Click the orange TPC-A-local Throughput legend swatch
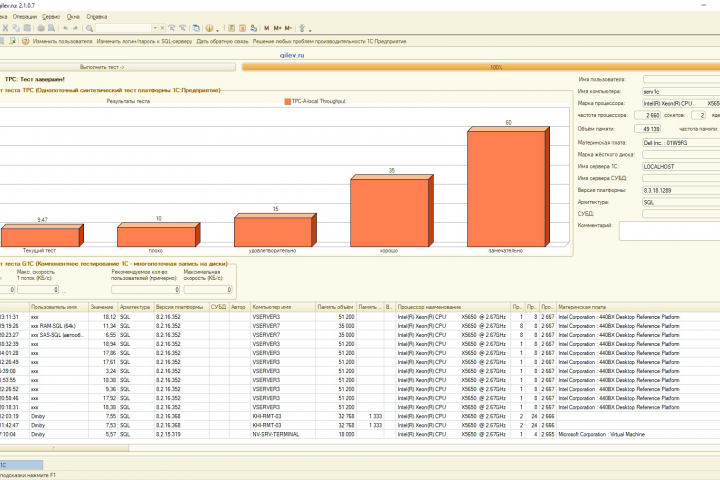Viewport: 720px width, 480px height. (287, 102)
